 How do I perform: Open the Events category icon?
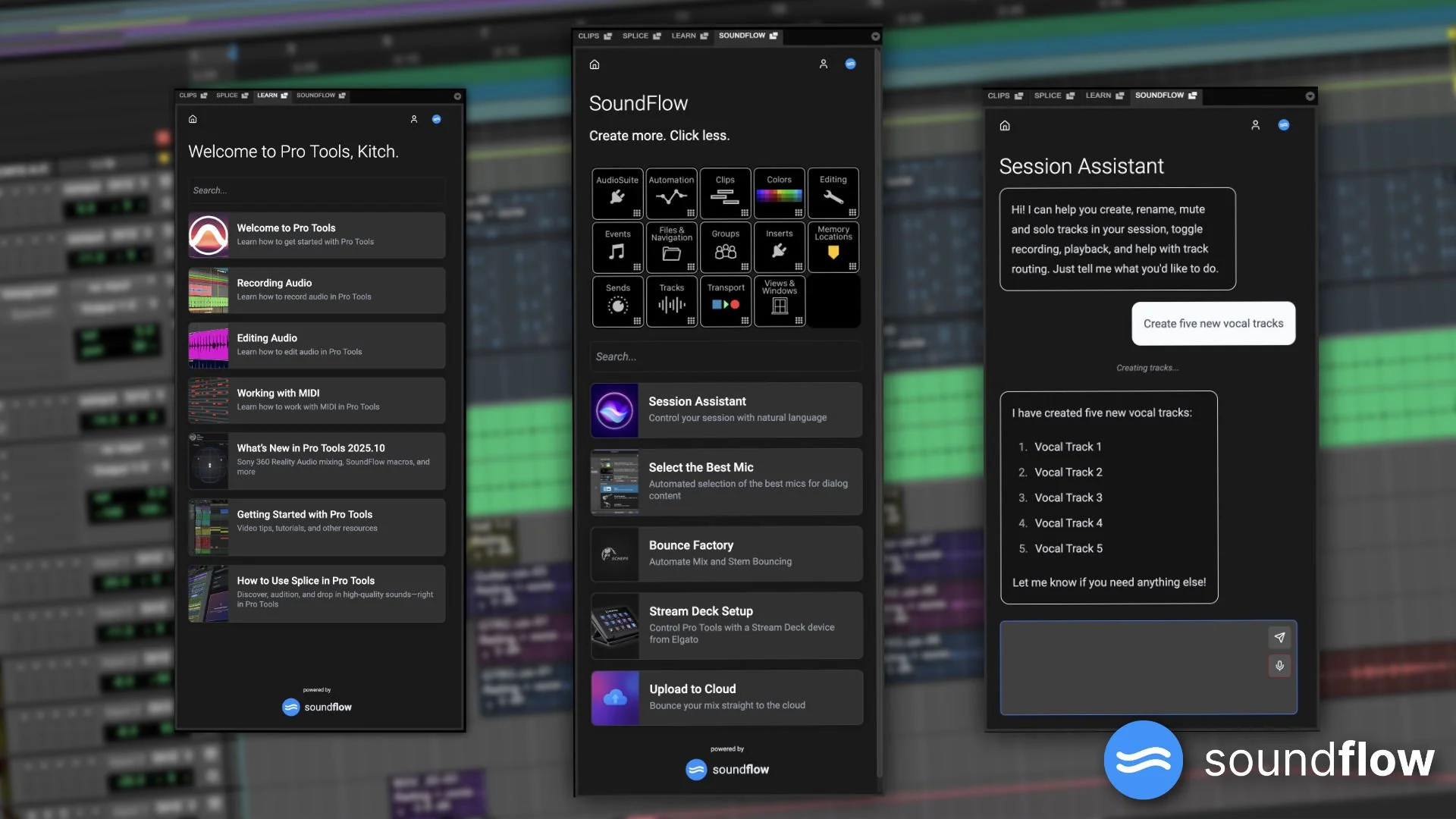[x=617, y=248]
